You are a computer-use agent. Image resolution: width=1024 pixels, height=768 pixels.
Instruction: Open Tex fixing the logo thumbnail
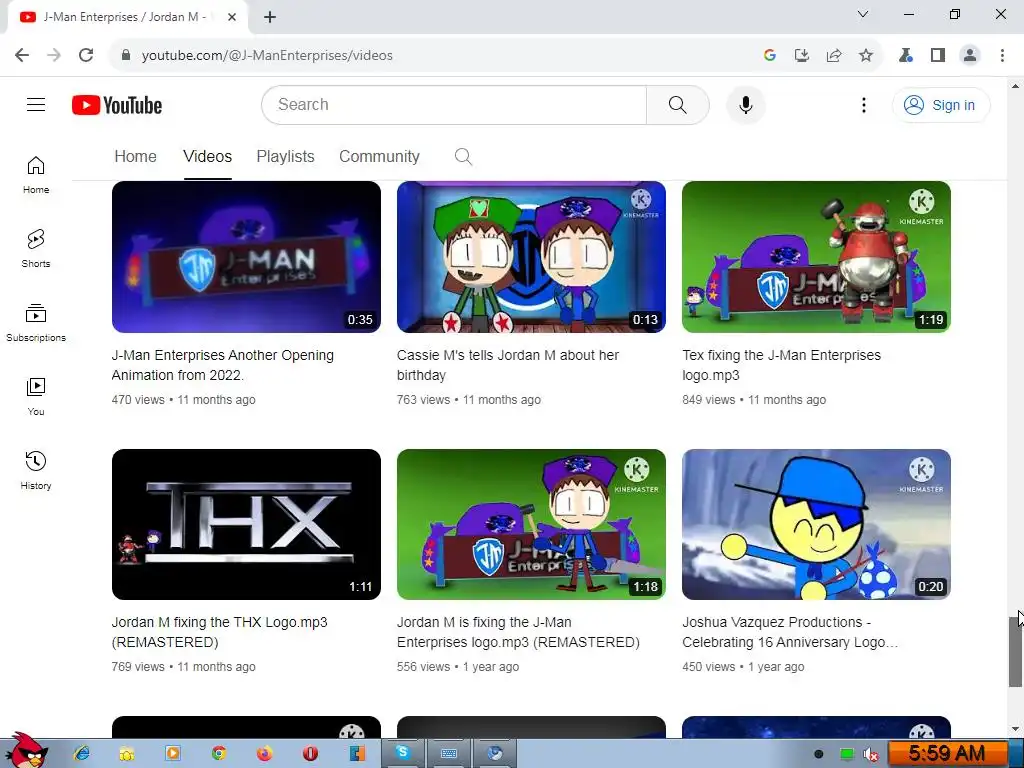point(816,257)
